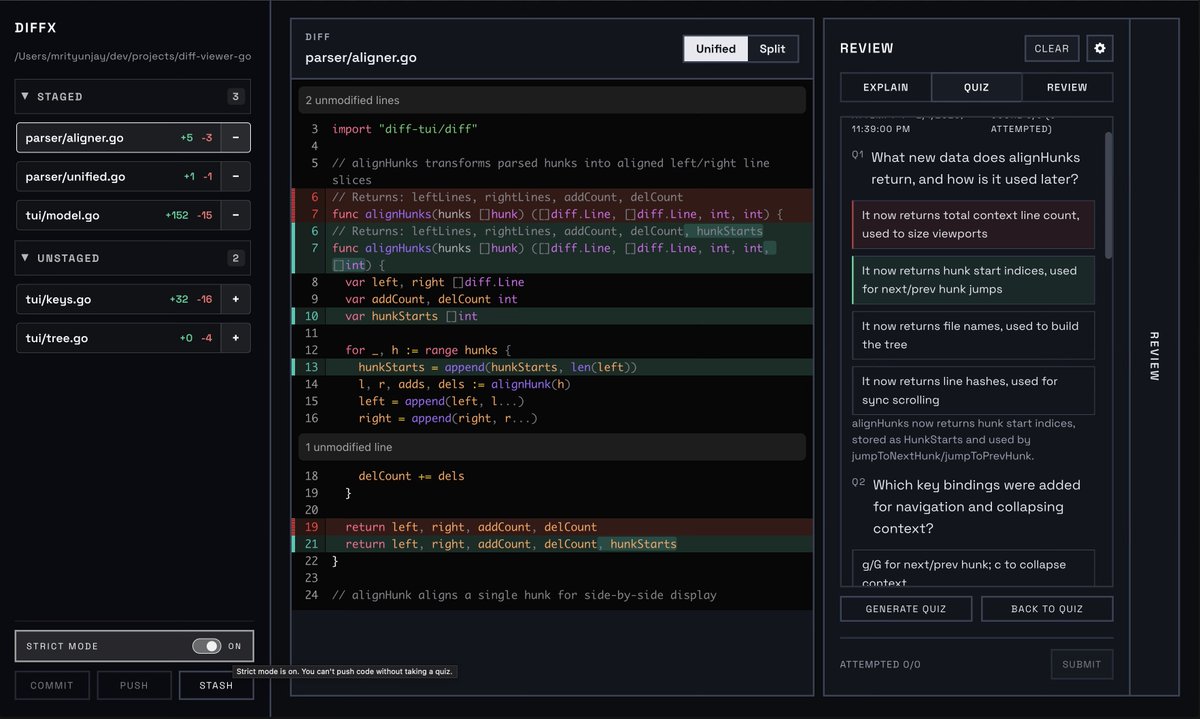Click the Q2 question text
Screen dimensions: 1200x719
click(977, 506)
